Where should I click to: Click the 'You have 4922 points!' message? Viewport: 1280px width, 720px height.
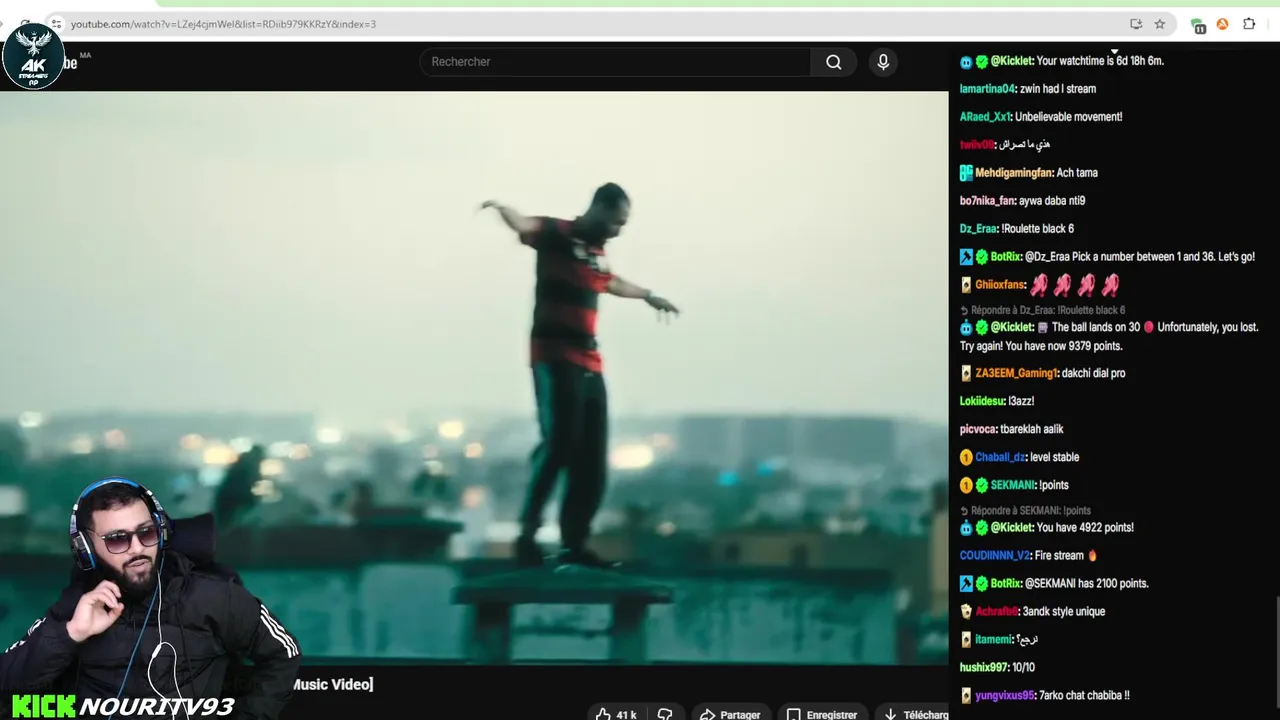1085,527
